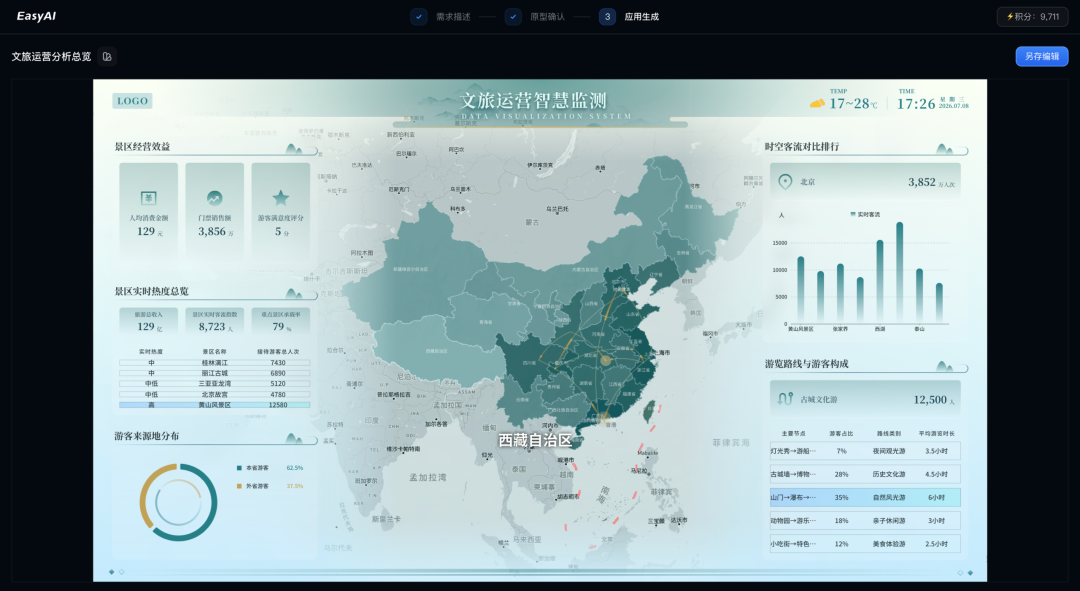The width and height of the screenshot is (1080, 591).
Task: Select the 需求描述 step checkmark
Action: pos(419,17)
